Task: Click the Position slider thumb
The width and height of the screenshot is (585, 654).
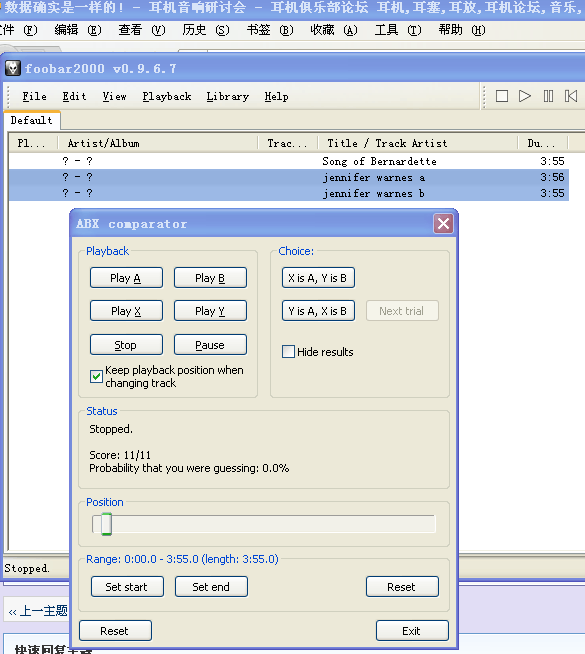Action: pyautogui.click(x=106, y=524)
